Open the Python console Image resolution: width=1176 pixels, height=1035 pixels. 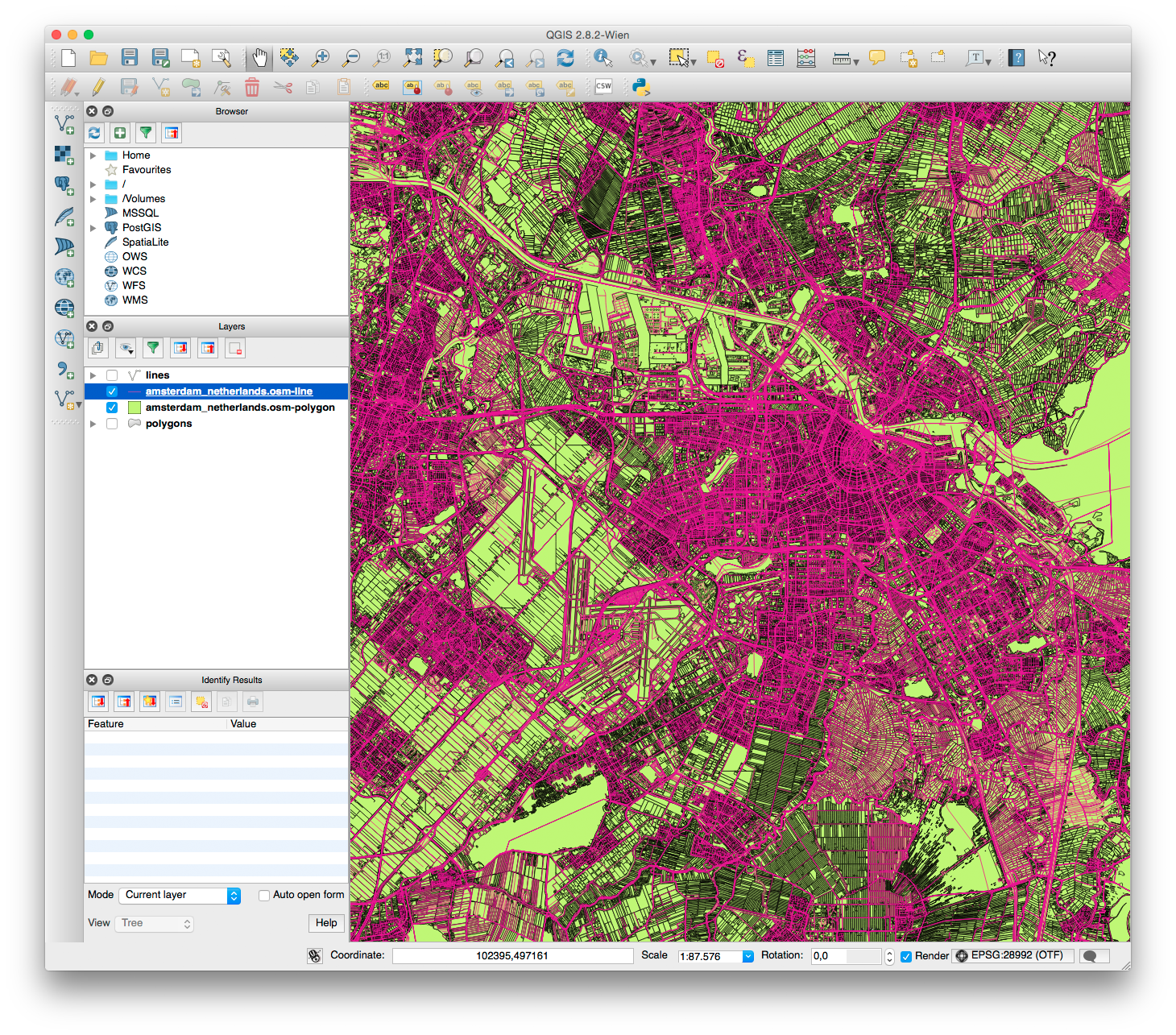click(641, 87)
